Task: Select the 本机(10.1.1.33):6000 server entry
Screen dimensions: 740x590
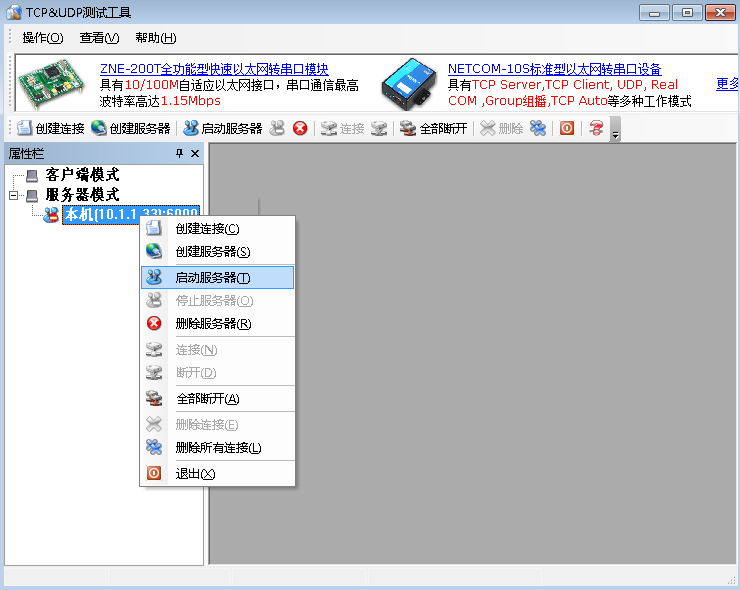Action: pos(131,215)
